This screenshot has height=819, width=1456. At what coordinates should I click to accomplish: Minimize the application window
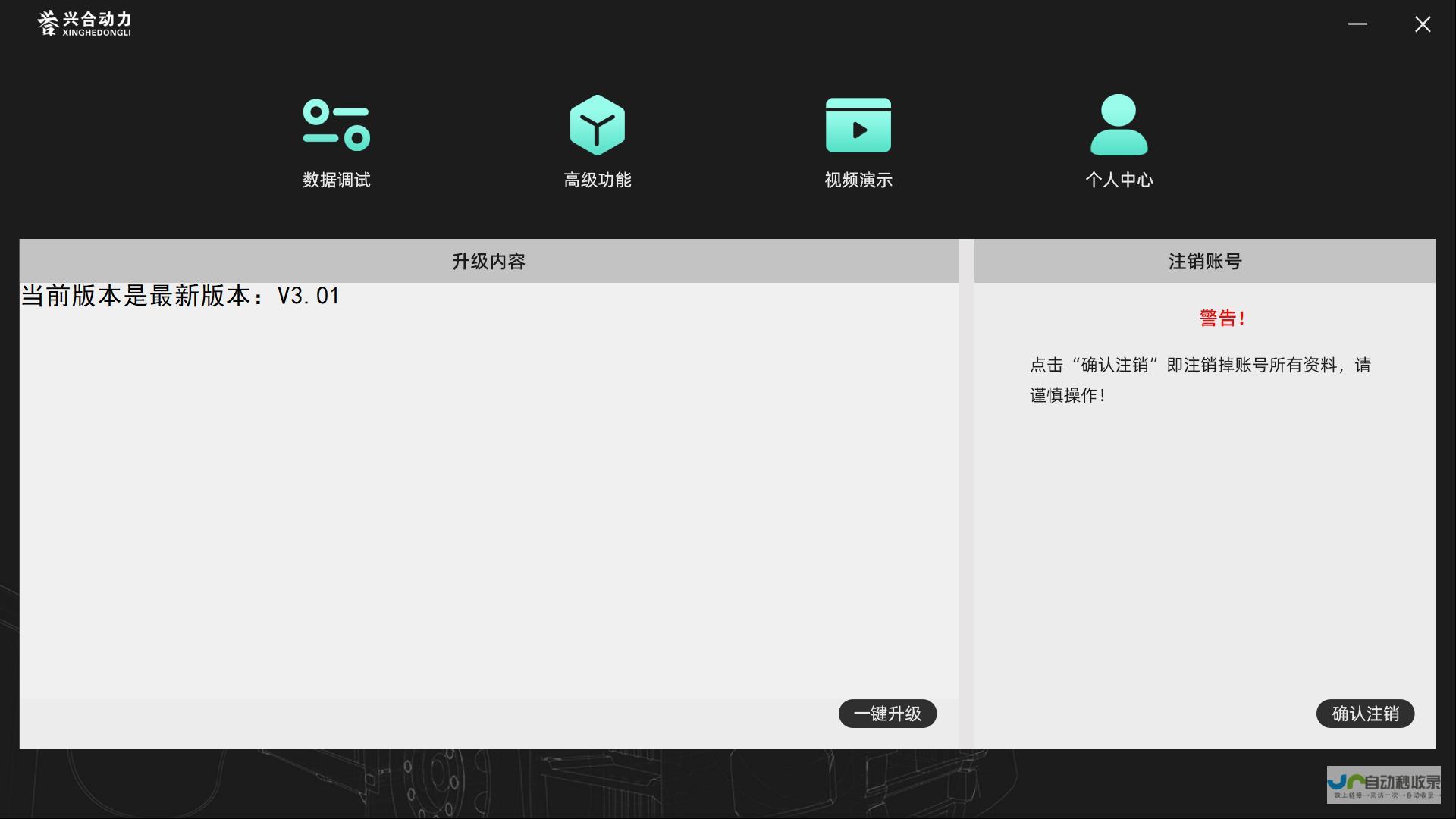coord(1357,24)
